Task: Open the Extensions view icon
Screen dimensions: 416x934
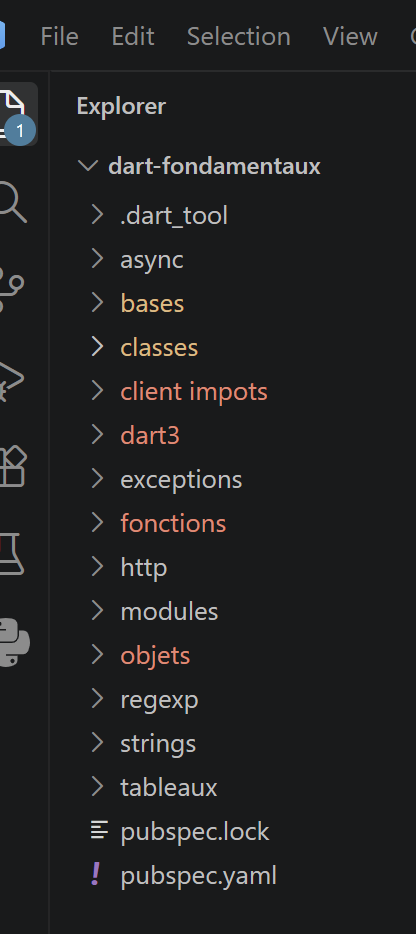Action: point(12,466)
